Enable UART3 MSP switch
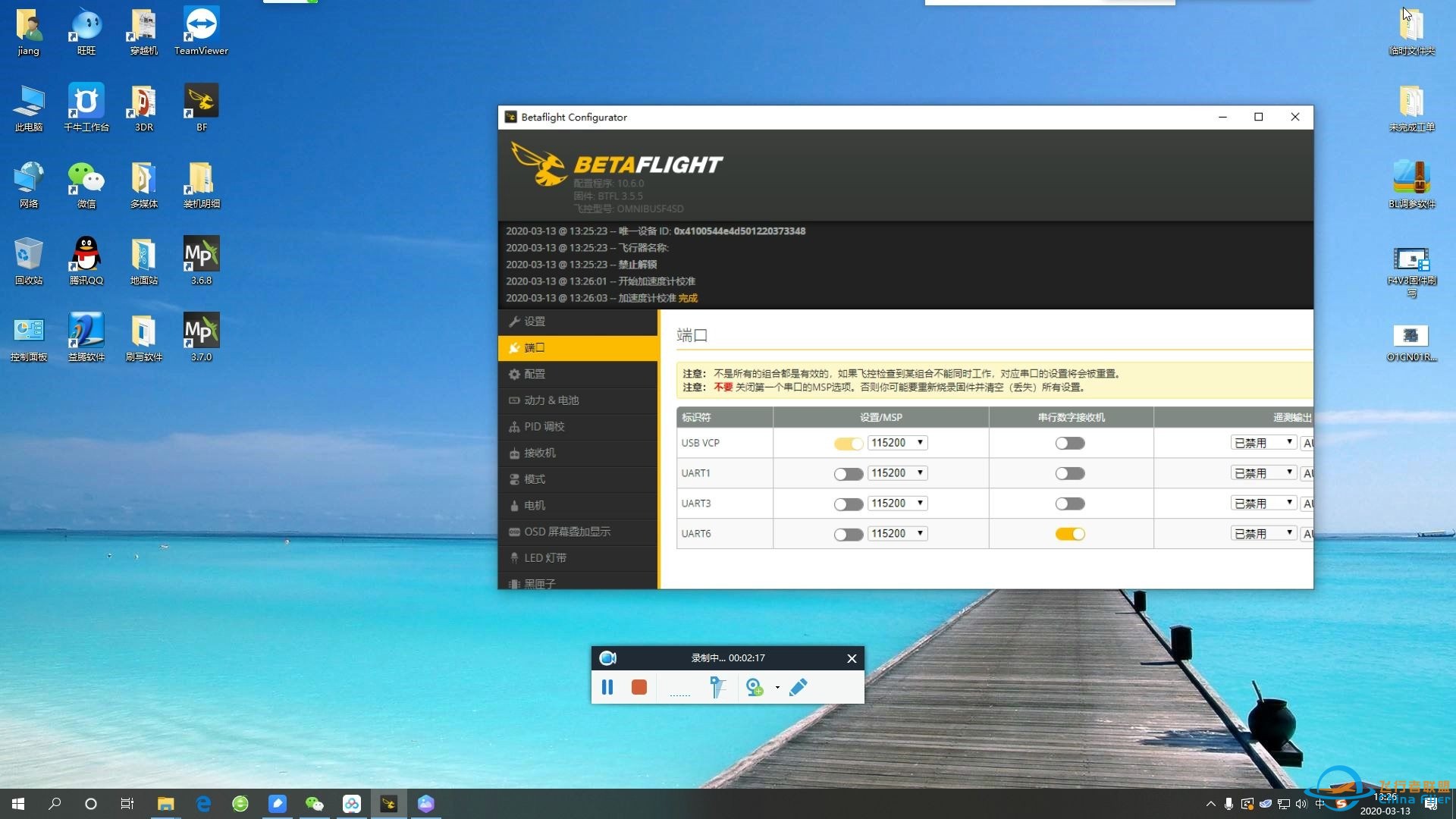1456x819 pixels. [848, 504]
